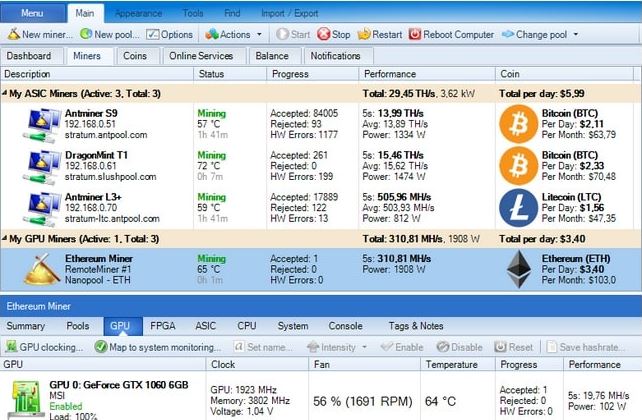Viewport: 642px width, 420px height.
Task: Switch to the Tools ribbon tab
Action: click(x=193, y=14)
